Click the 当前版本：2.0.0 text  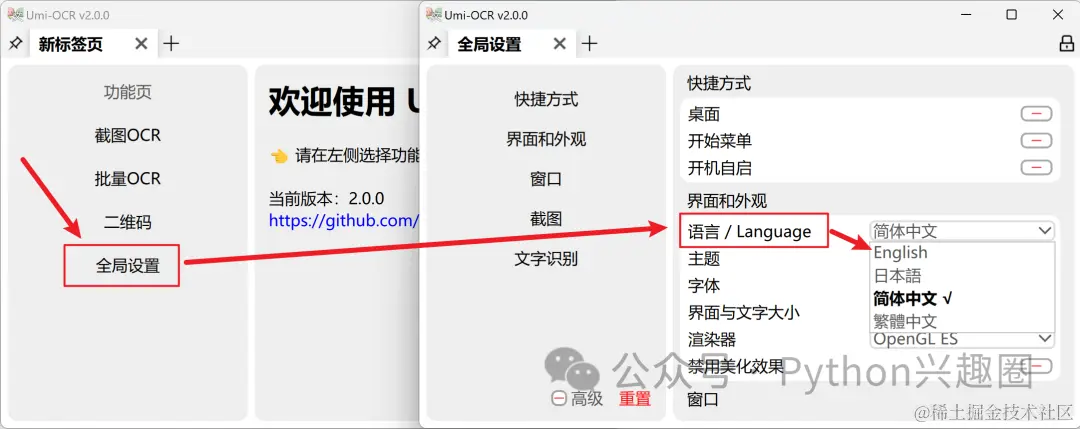pyautogui.click(x=326, y=199)
